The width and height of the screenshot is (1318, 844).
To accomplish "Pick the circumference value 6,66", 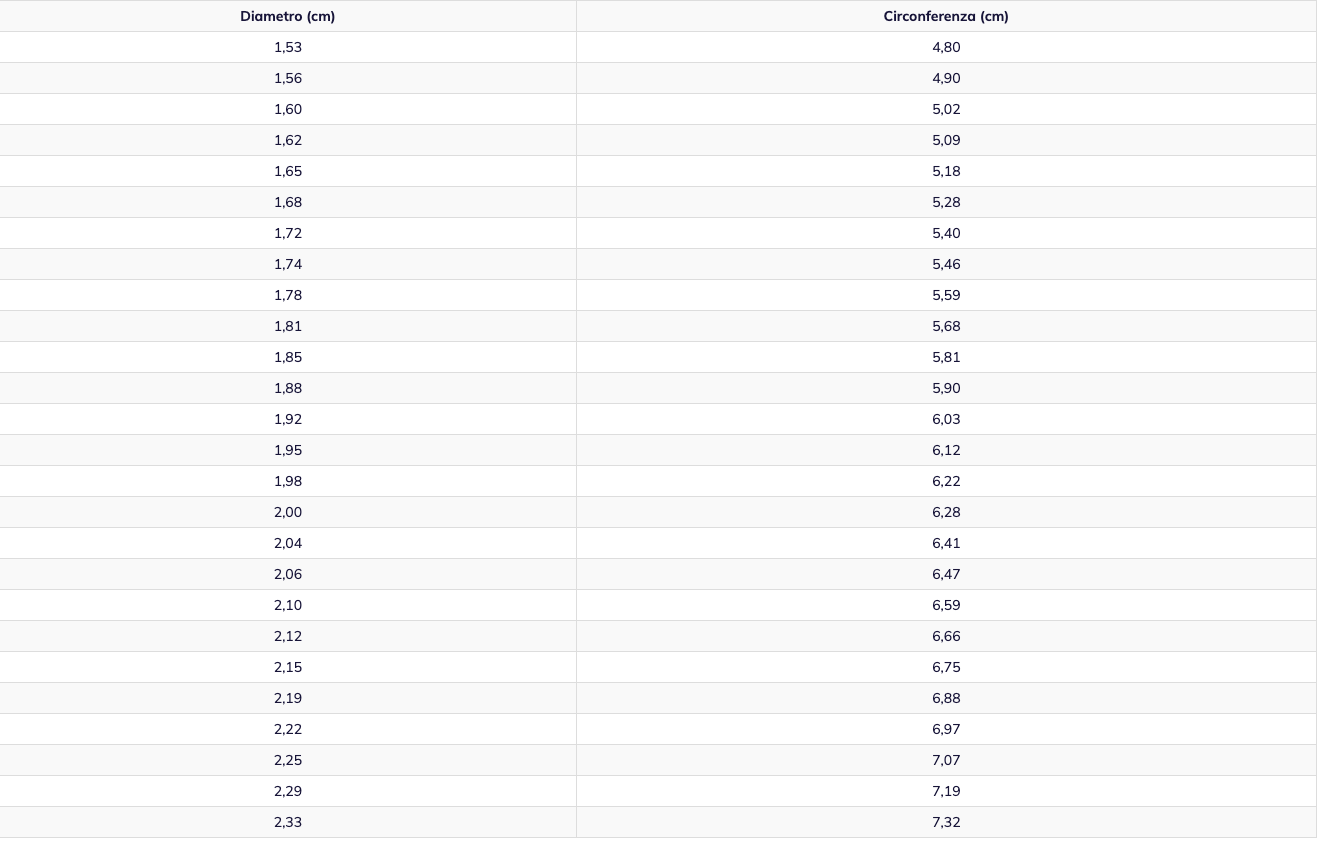I will 946,636.
